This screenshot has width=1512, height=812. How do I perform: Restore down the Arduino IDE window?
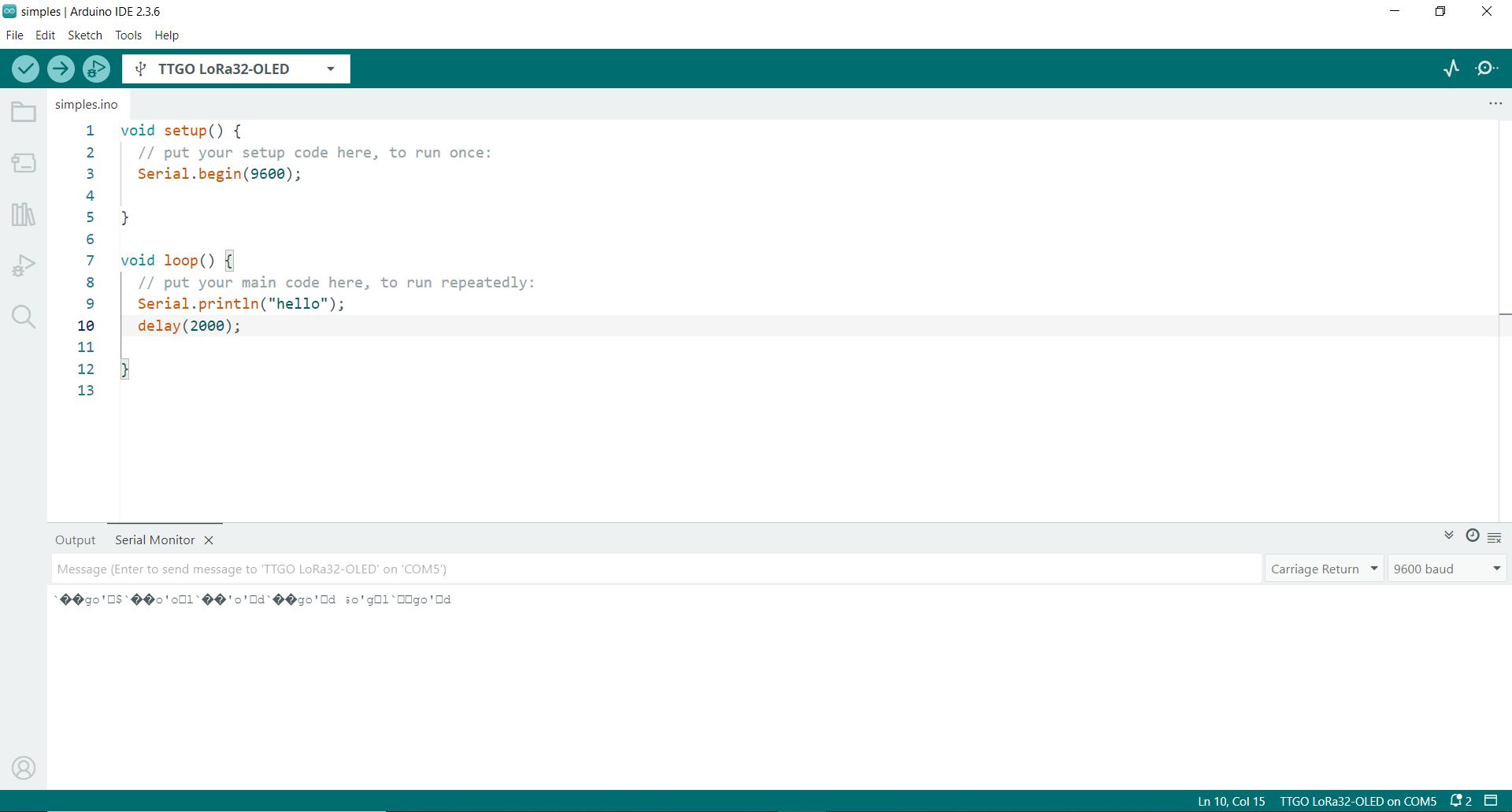coord(1440,12)
